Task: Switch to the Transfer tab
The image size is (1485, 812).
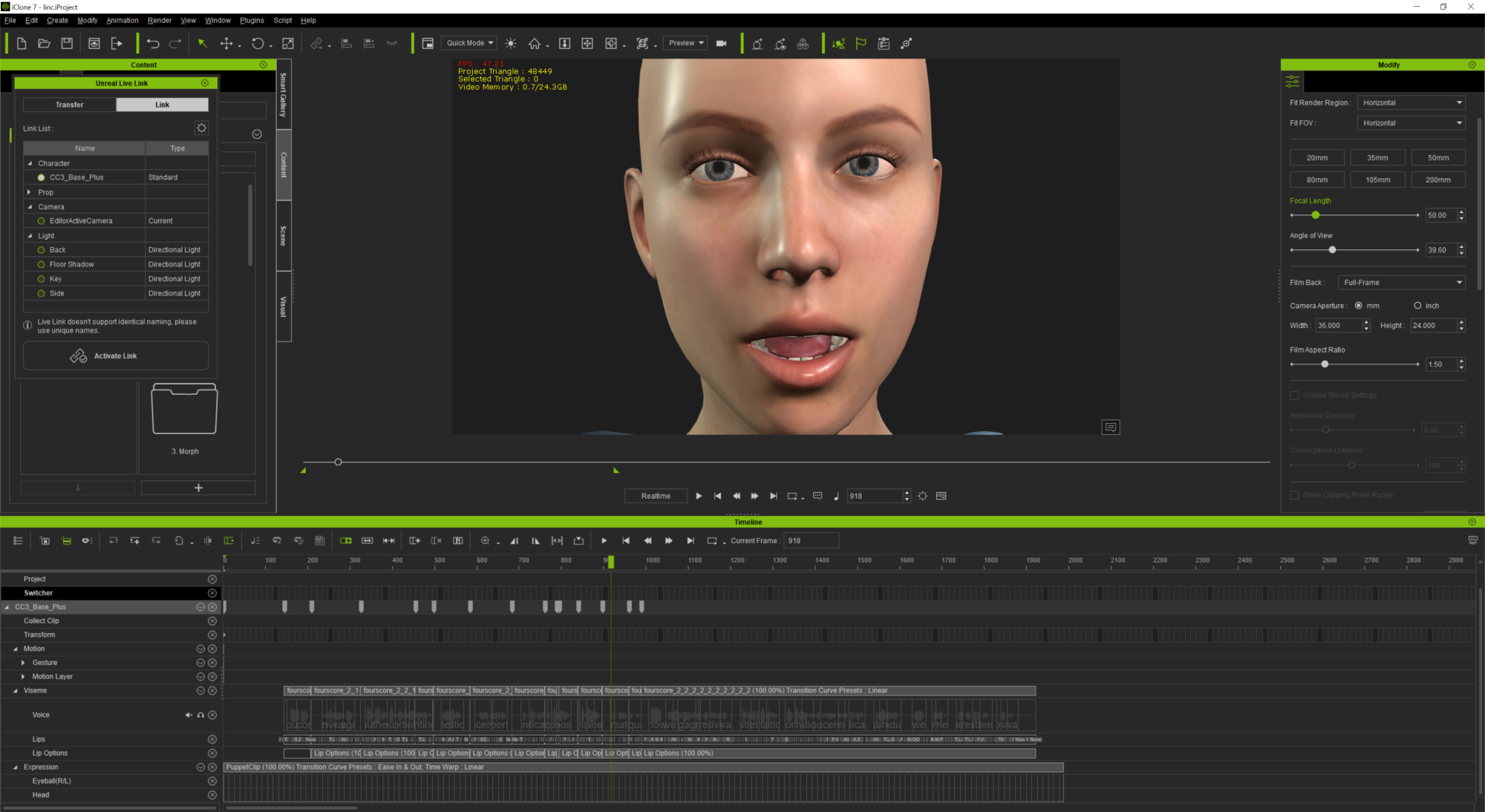Action: (x=70, y=105)
